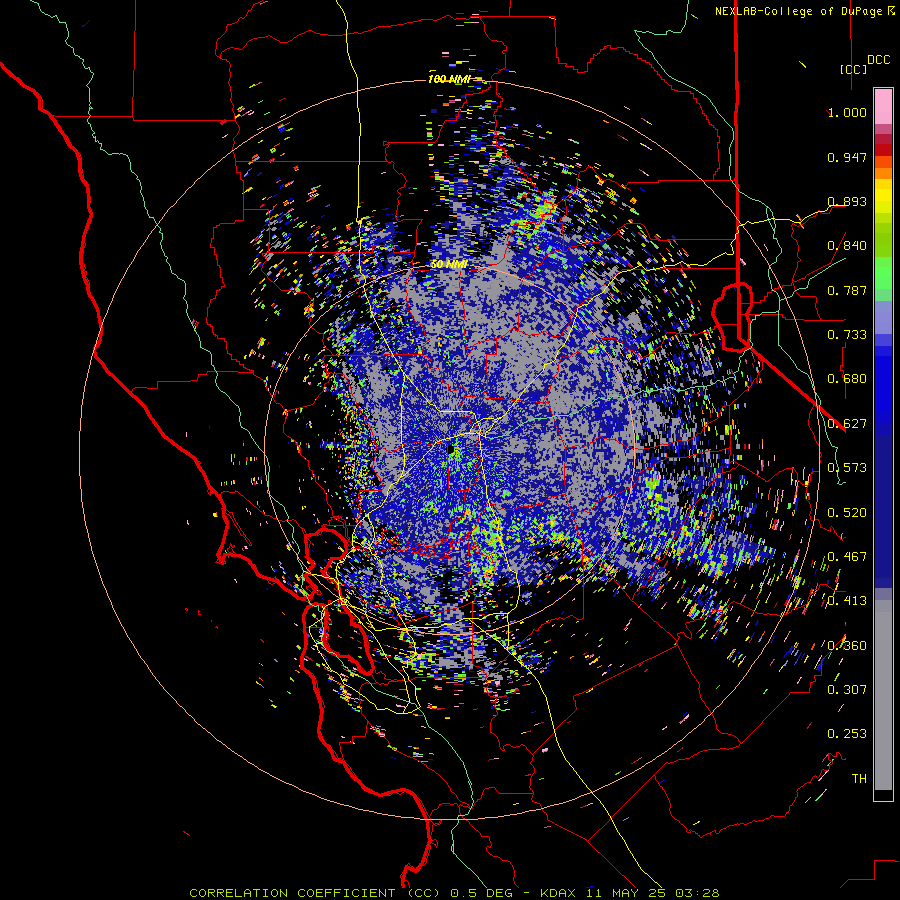Click the 50 NMI range ring label

pos(449,264)
